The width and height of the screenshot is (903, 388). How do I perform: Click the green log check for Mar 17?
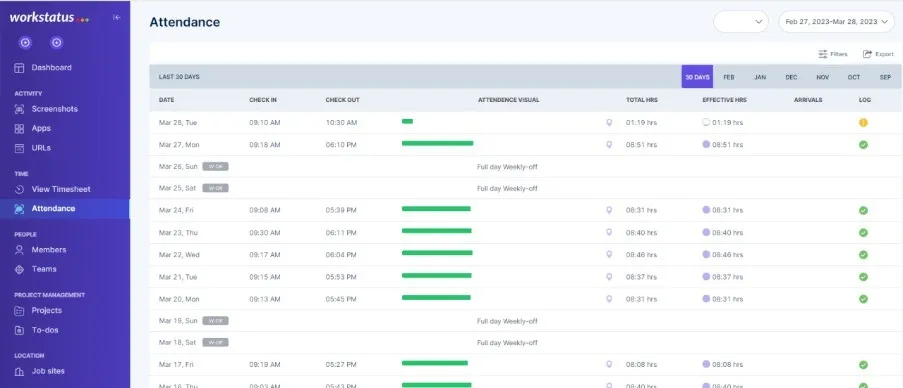coord(863,364)
